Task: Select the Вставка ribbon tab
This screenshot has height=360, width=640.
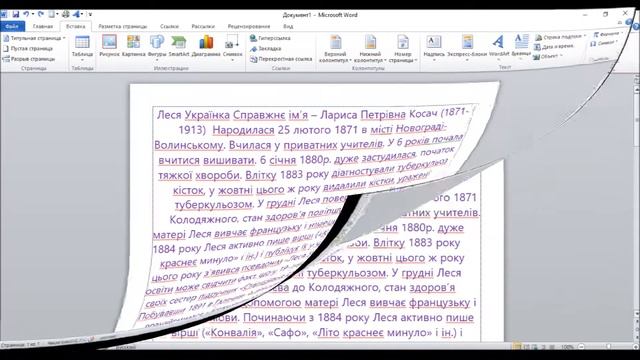Action: click(x=76, y=26)
